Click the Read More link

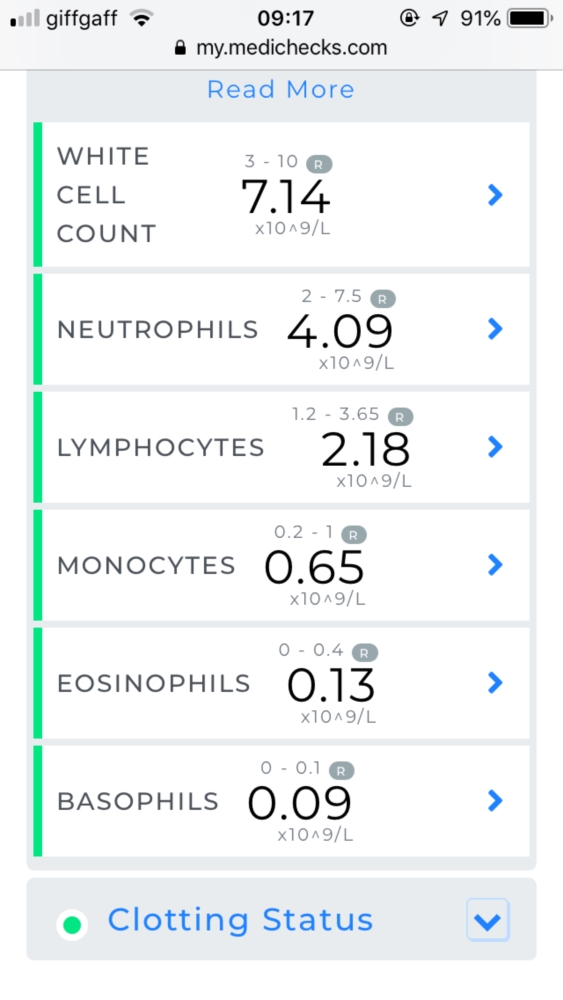(281, 89)
